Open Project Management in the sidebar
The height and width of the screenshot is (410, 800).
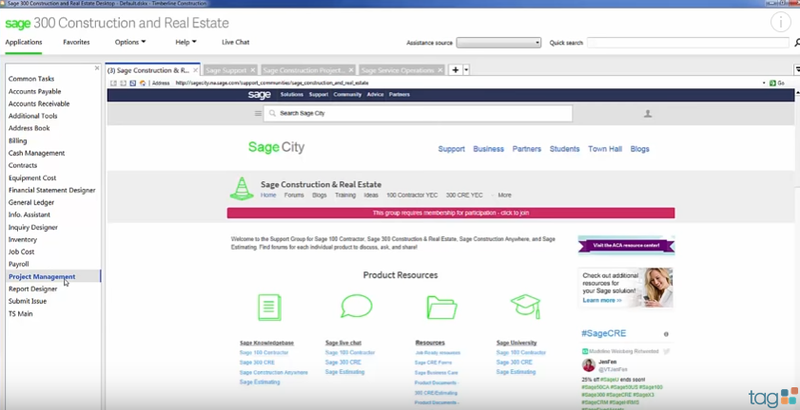point(42,276)
